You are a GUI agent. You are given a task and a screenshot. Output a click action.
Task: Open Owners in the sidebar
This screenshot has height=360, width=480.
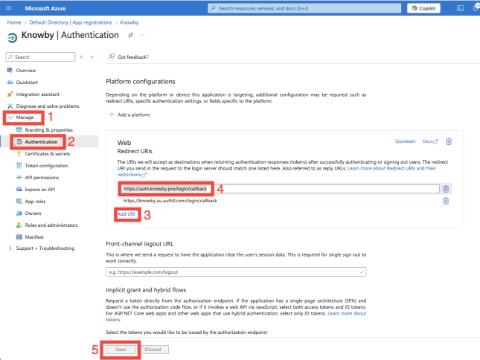(x=33, y=213)
